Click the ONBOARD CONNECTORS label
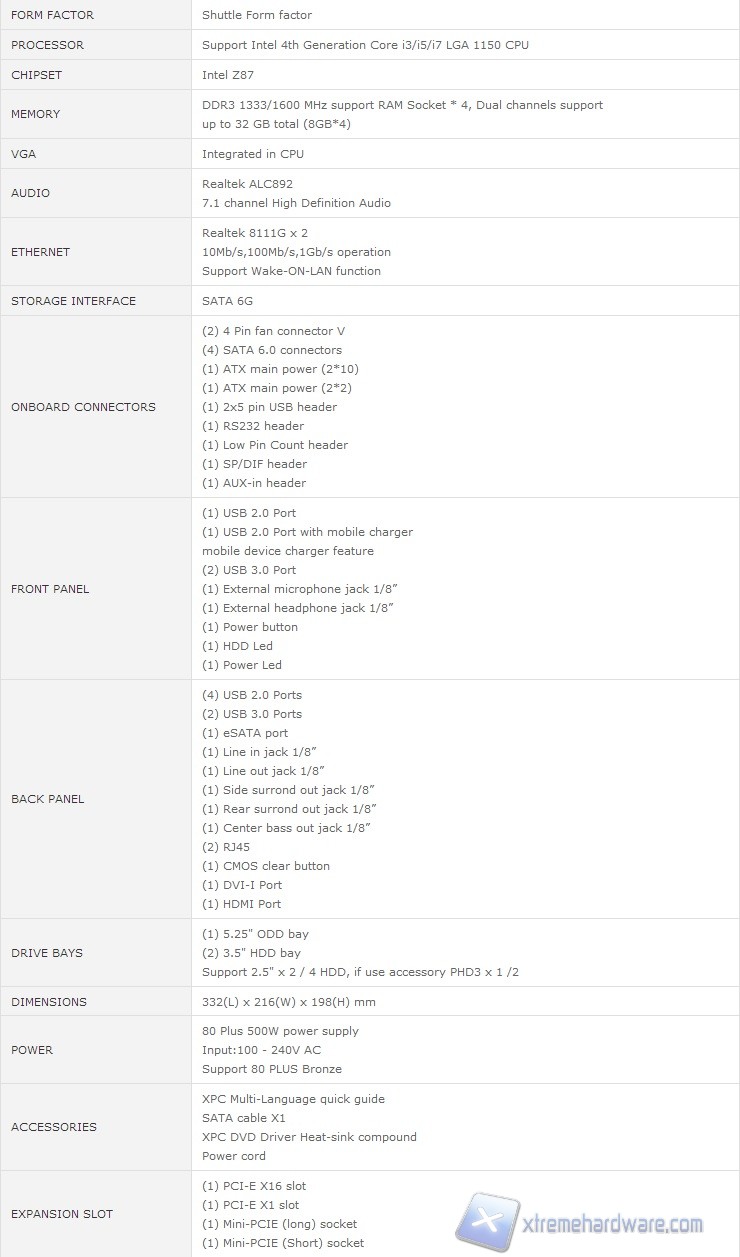 (83, 407)
